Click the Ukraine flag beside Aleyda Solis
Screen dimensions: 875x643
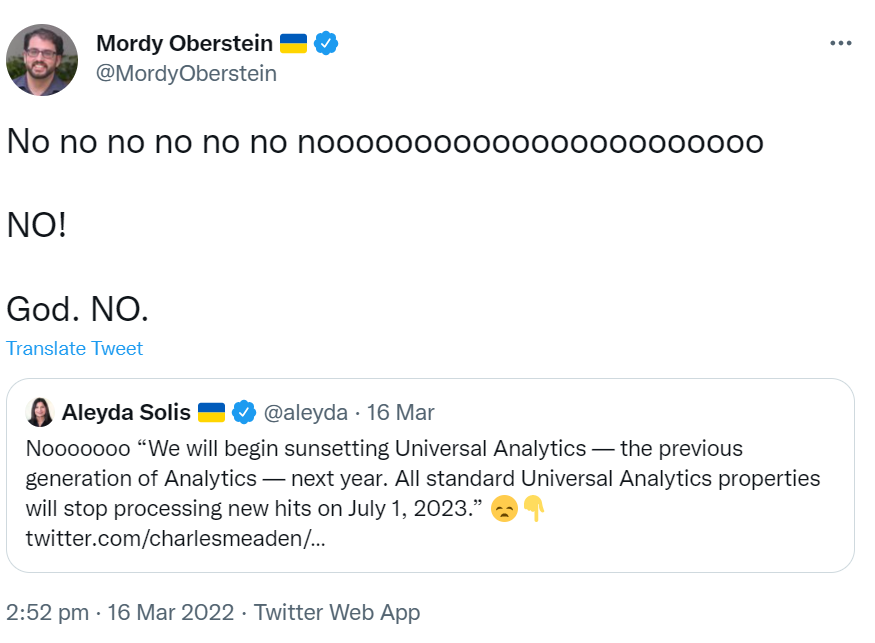212,412
